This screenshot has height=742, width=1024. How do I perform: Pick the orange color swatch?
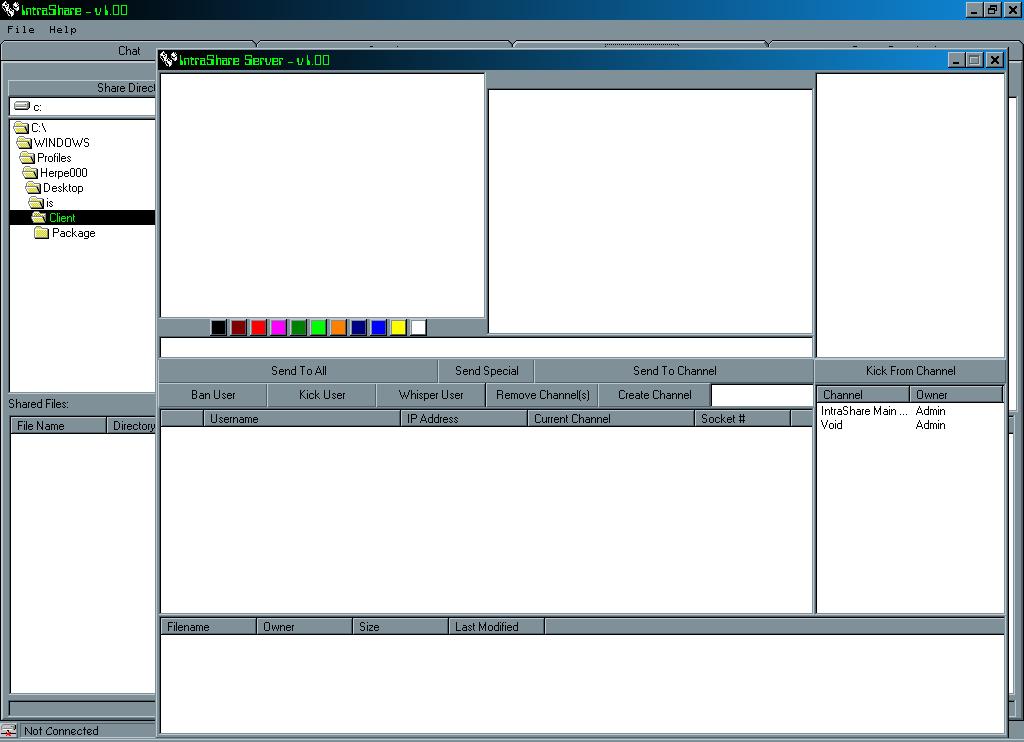(x=338, y=328)
